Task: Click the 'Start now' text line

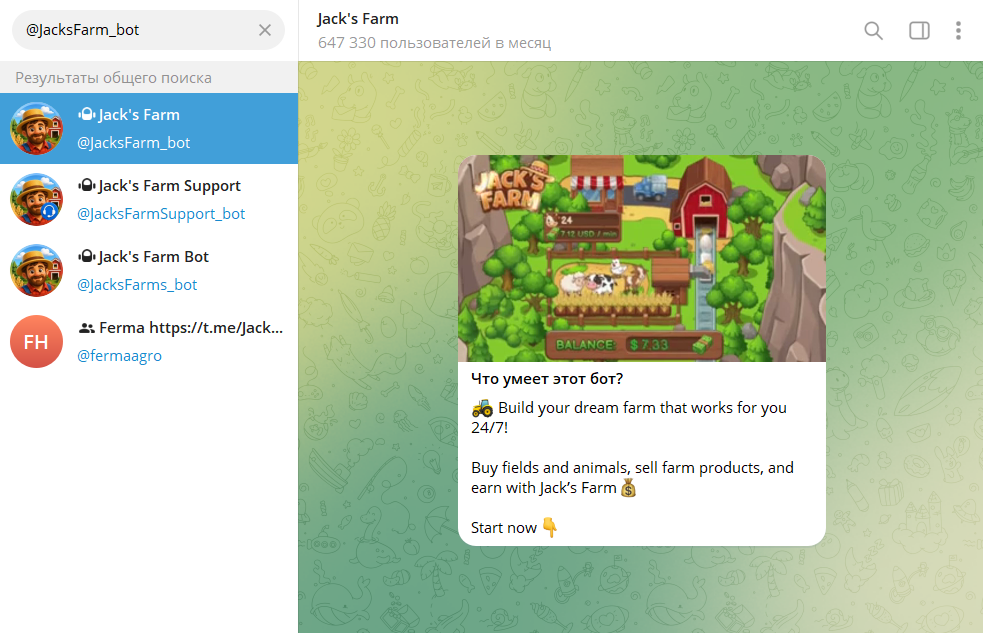Action: click(514, 528)
